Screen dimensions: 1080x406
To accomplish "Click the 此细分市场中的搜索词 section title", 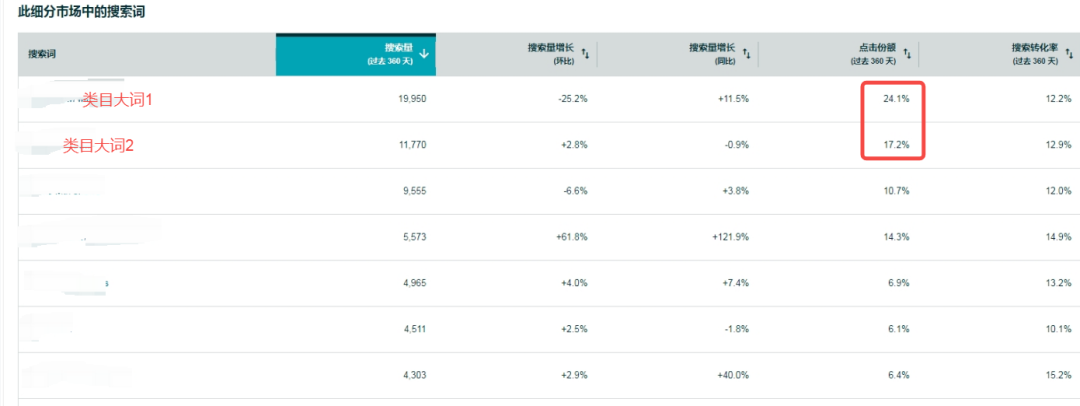I will (81, 12).
